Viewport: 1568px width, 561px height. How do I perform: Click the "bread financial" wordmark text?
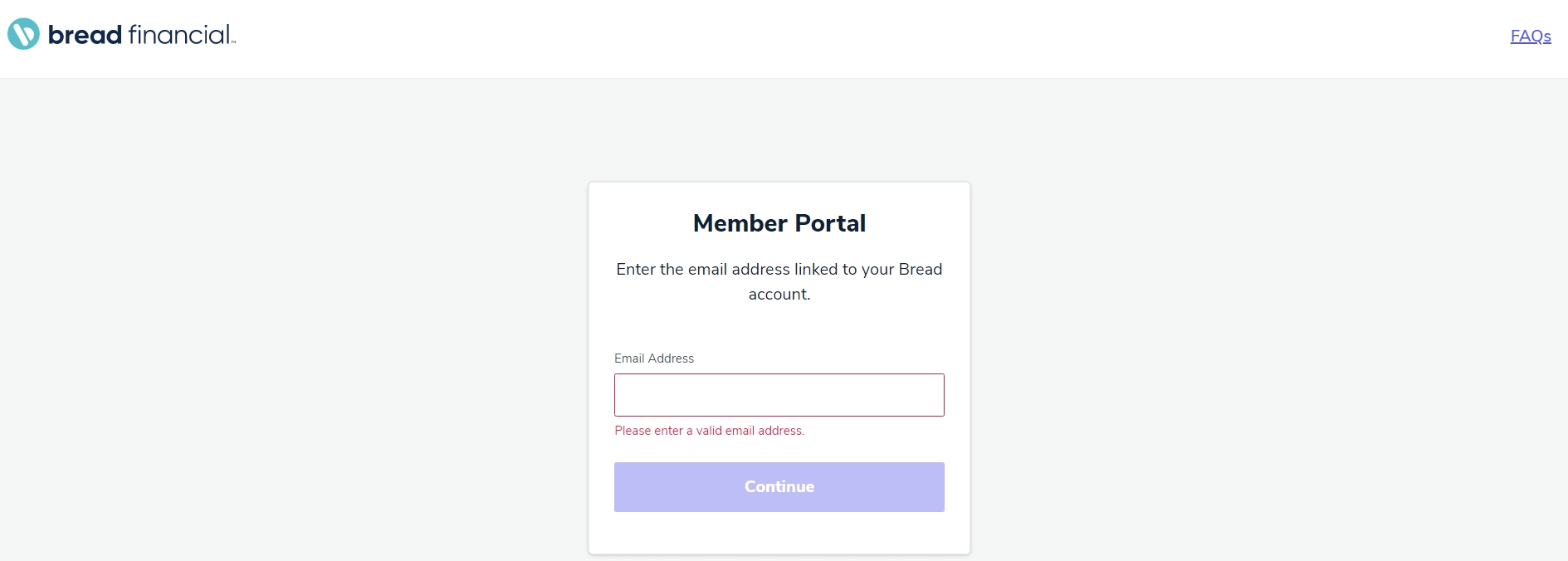[141, 35]
